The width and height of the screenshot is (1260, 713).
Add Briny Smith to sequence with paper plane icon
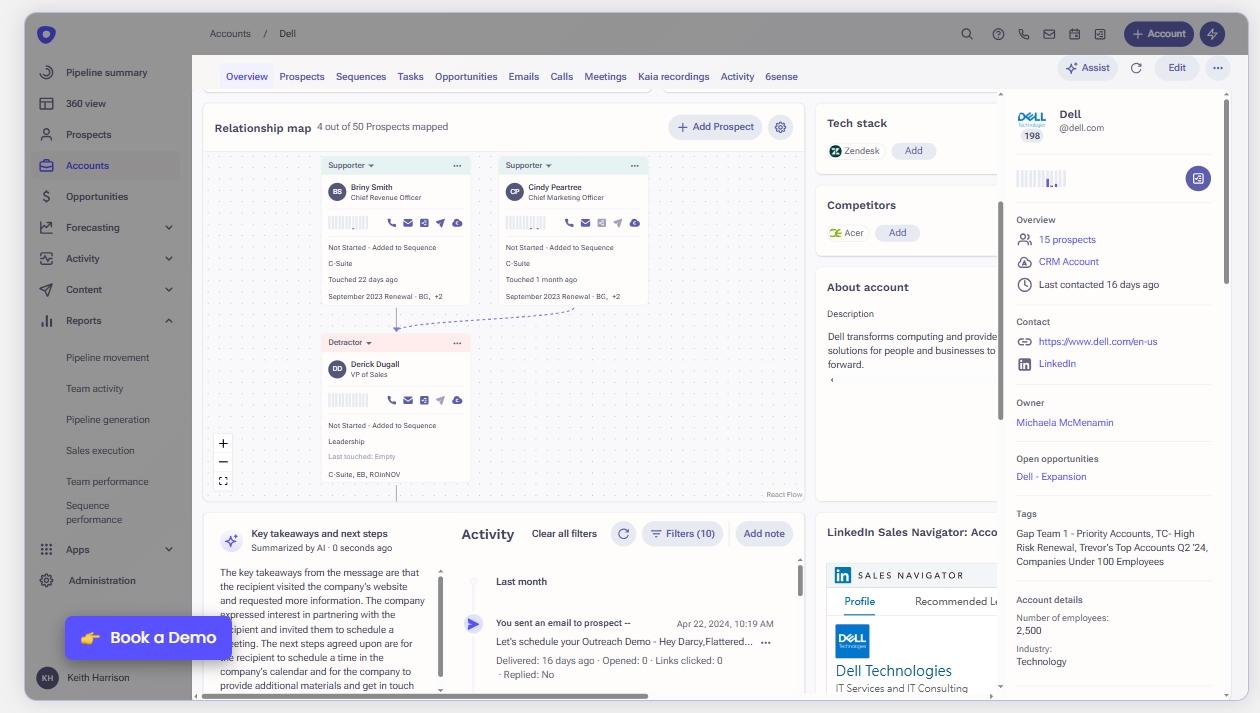tap(440, 223)
